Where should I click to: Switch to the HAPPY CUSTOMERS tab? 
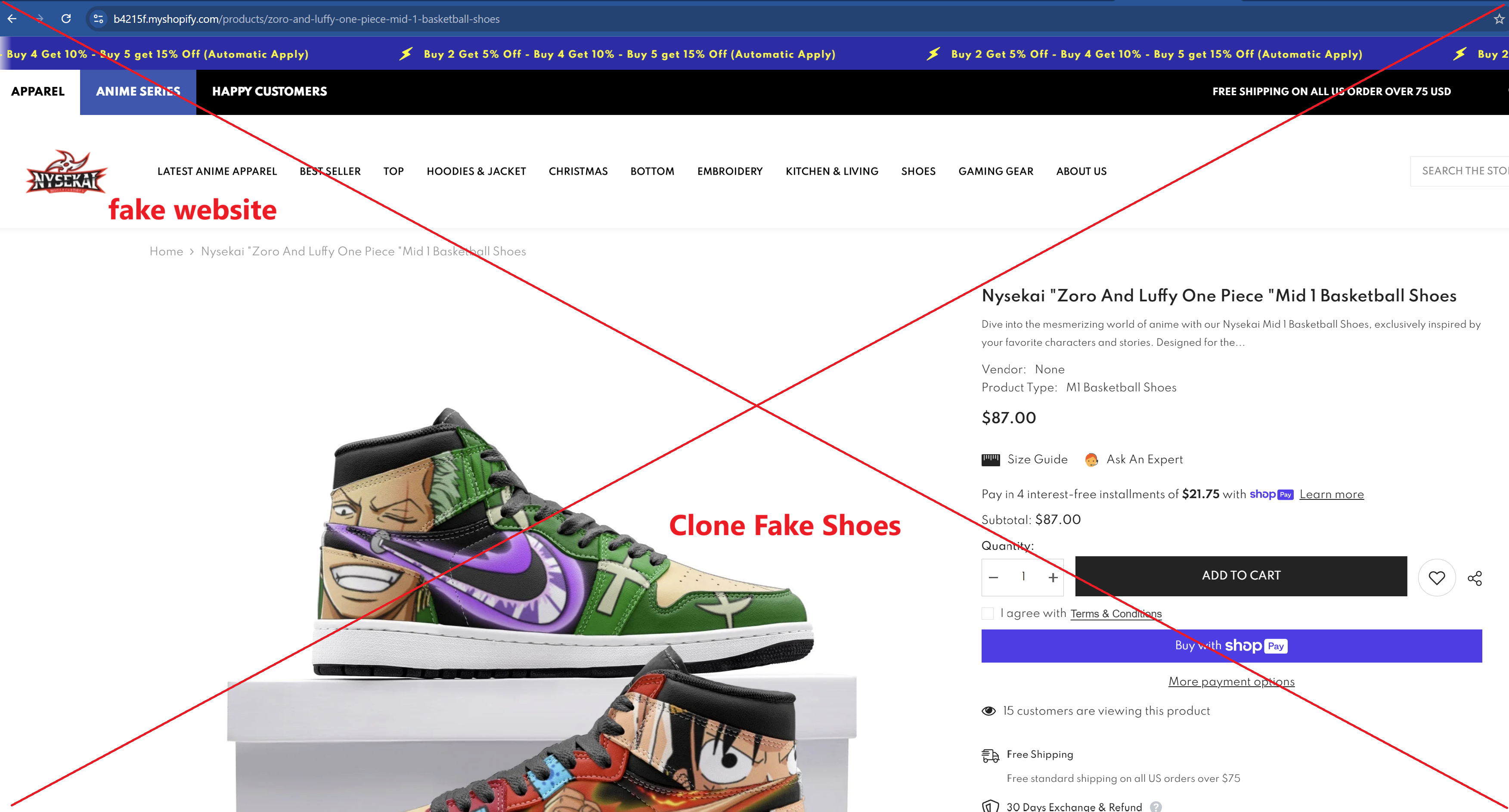point(270,91)
